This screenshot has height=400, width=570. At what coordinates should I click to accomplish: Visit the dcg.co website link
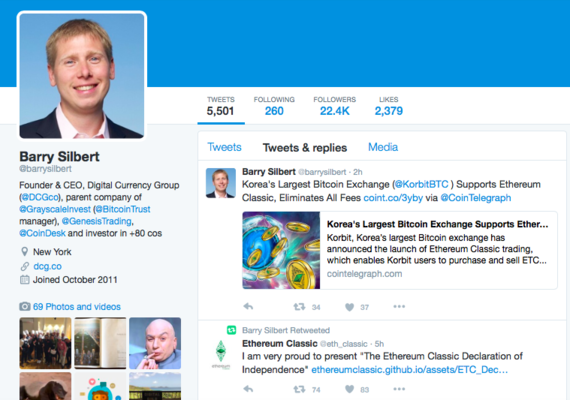[47, 266]
